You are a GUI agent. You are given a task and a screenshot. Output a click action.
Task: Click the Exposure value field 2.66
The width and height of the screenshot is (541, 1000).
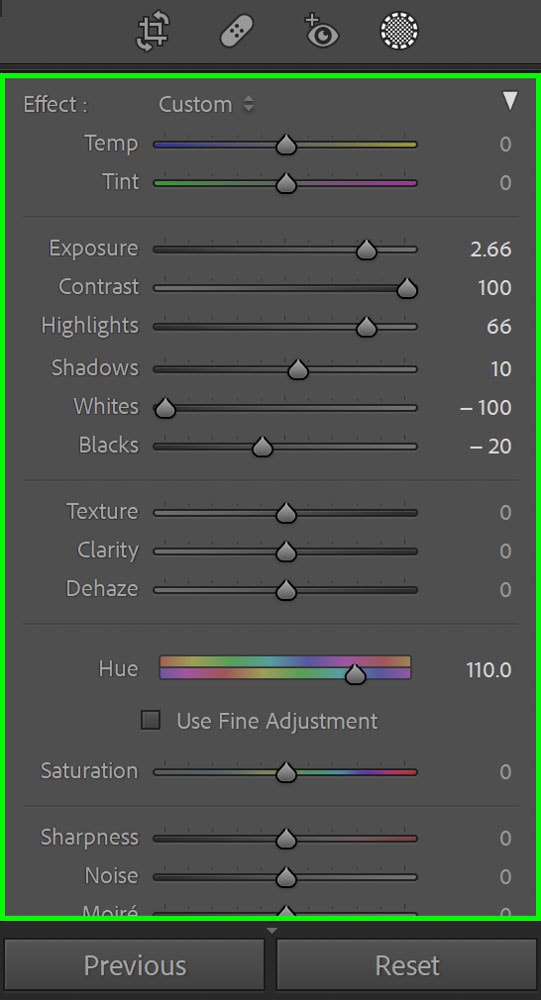(x=491, y=249)
